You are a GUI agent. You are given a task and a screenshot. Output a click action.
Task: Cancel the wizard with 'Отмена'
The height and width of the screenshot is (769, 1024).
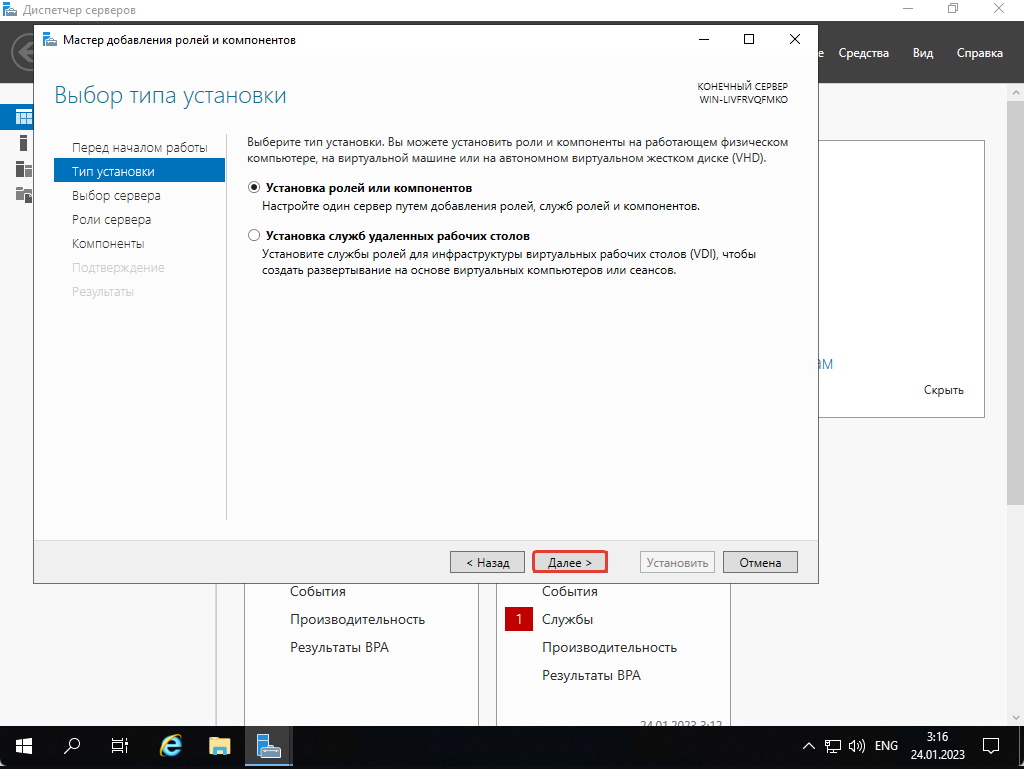(760, 563)
